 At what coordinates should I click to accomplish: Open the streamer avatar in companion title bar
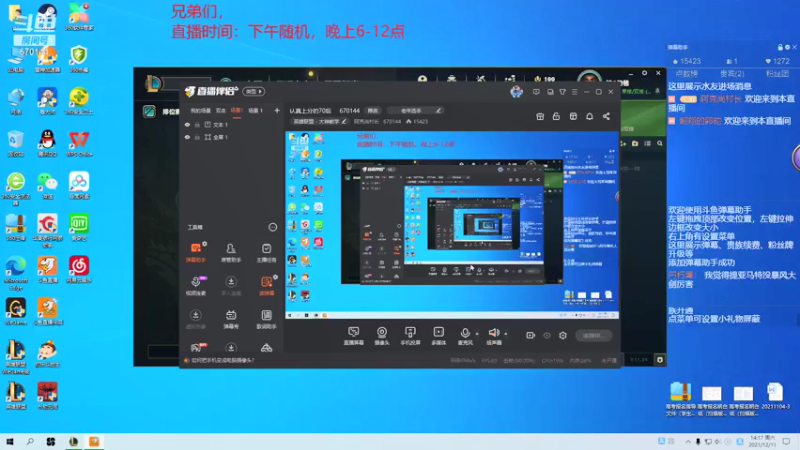point(516,92)
